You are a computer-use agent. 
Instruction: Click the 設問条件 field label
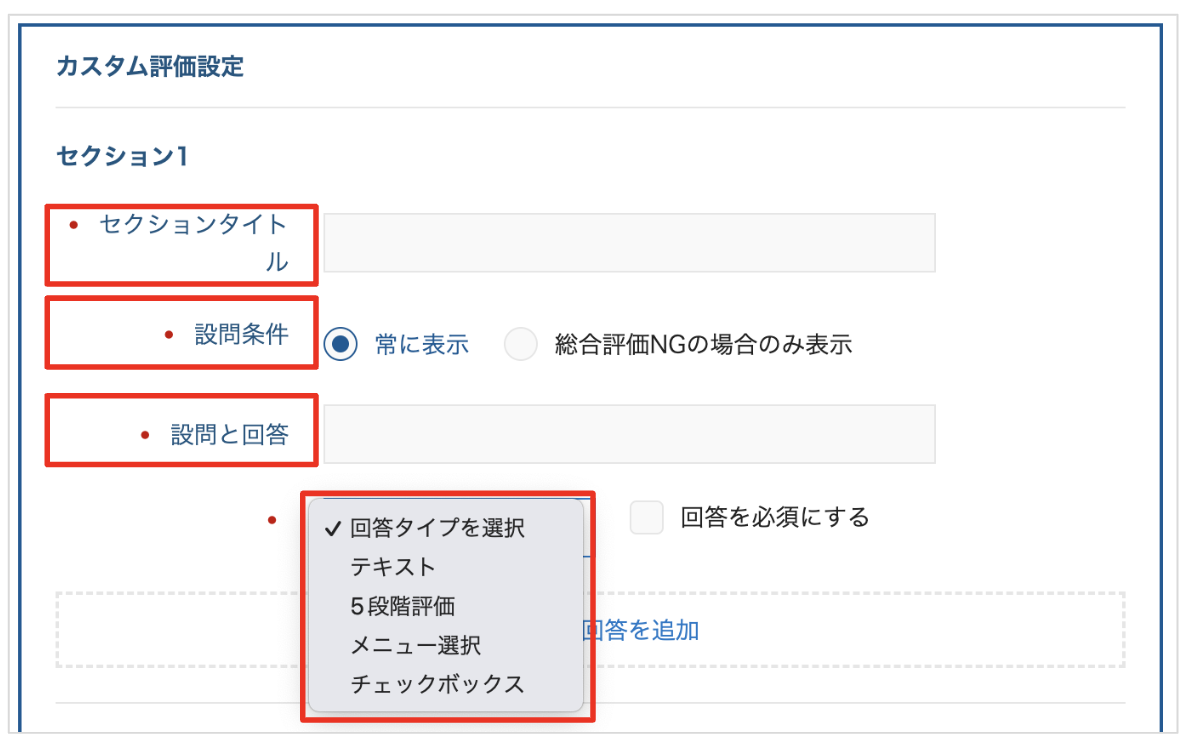pos(241,334)
